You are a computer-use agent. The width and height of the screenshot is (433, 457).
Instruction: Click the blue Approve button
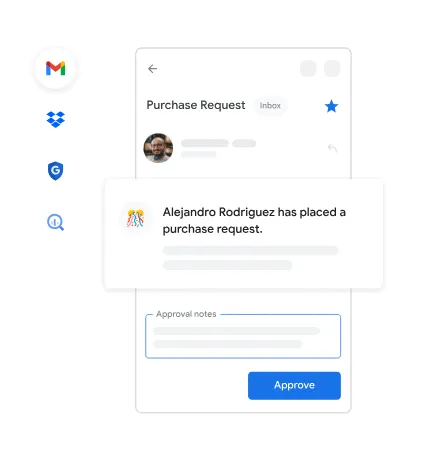coord(294,386)
